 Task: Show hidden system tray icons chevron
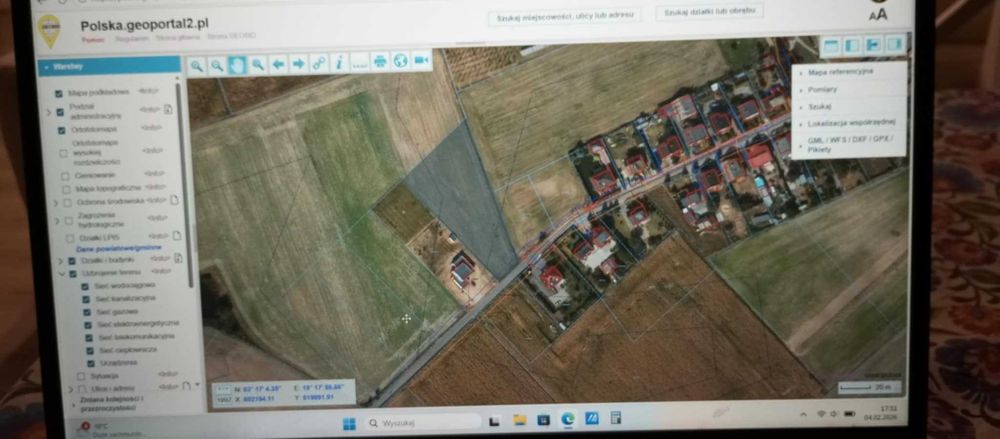(x=803, y=415)
